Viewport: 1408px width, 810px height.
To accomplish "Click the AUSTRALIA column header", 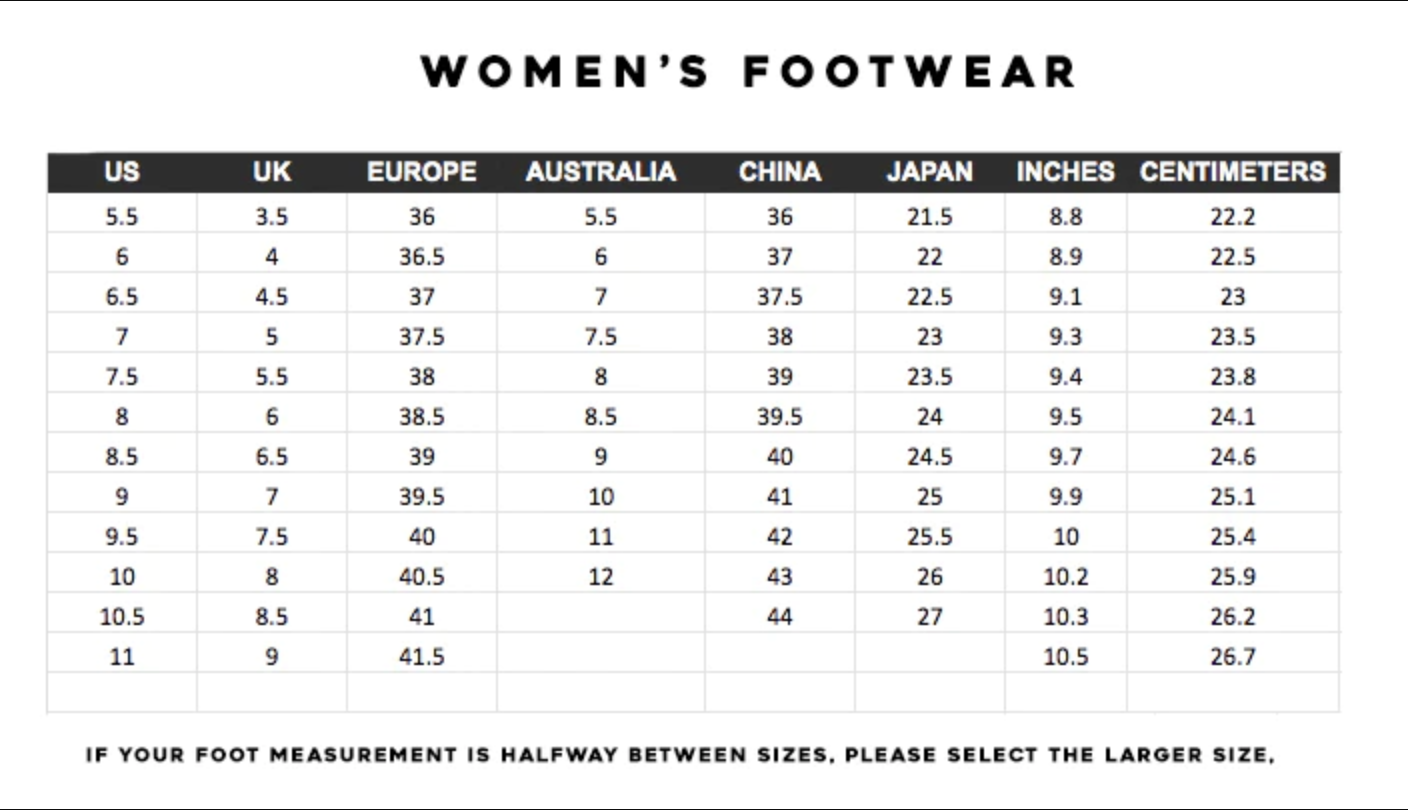I will click(600, 172).
